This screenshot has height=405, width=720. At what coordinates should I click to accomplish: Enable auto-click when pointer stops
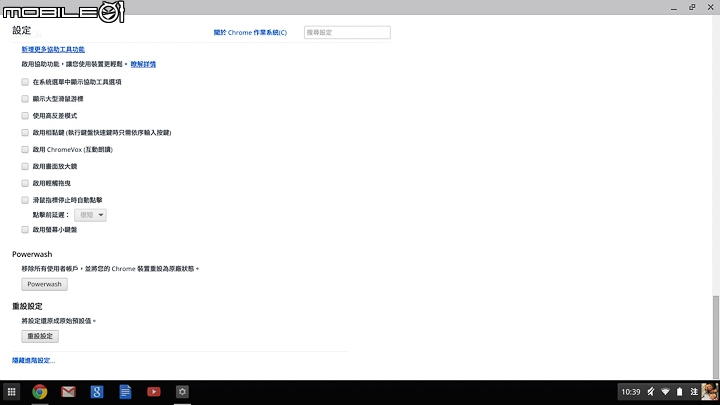[25, 200]
